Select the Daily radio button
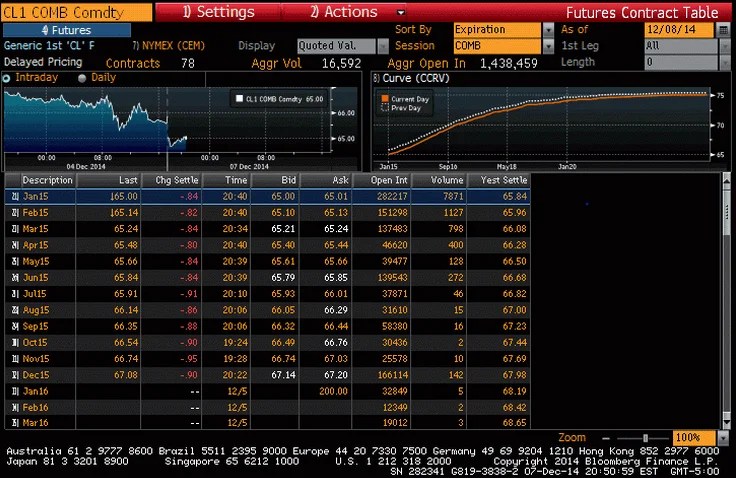The height and width of the screenshot is (478, 736). (82, 78)
